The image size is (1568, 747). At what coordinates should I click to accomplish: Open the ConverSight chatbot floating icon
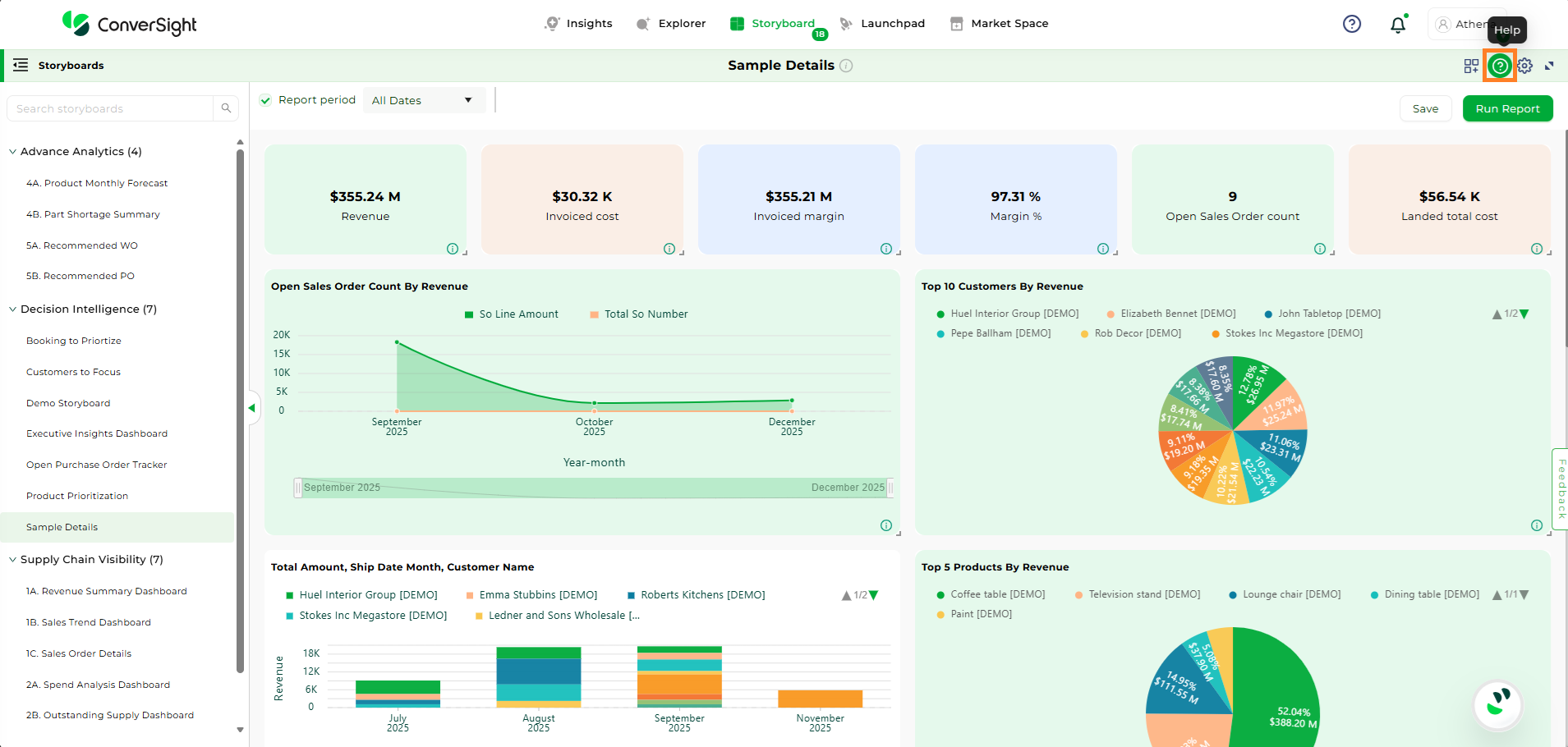[1497, 703]
